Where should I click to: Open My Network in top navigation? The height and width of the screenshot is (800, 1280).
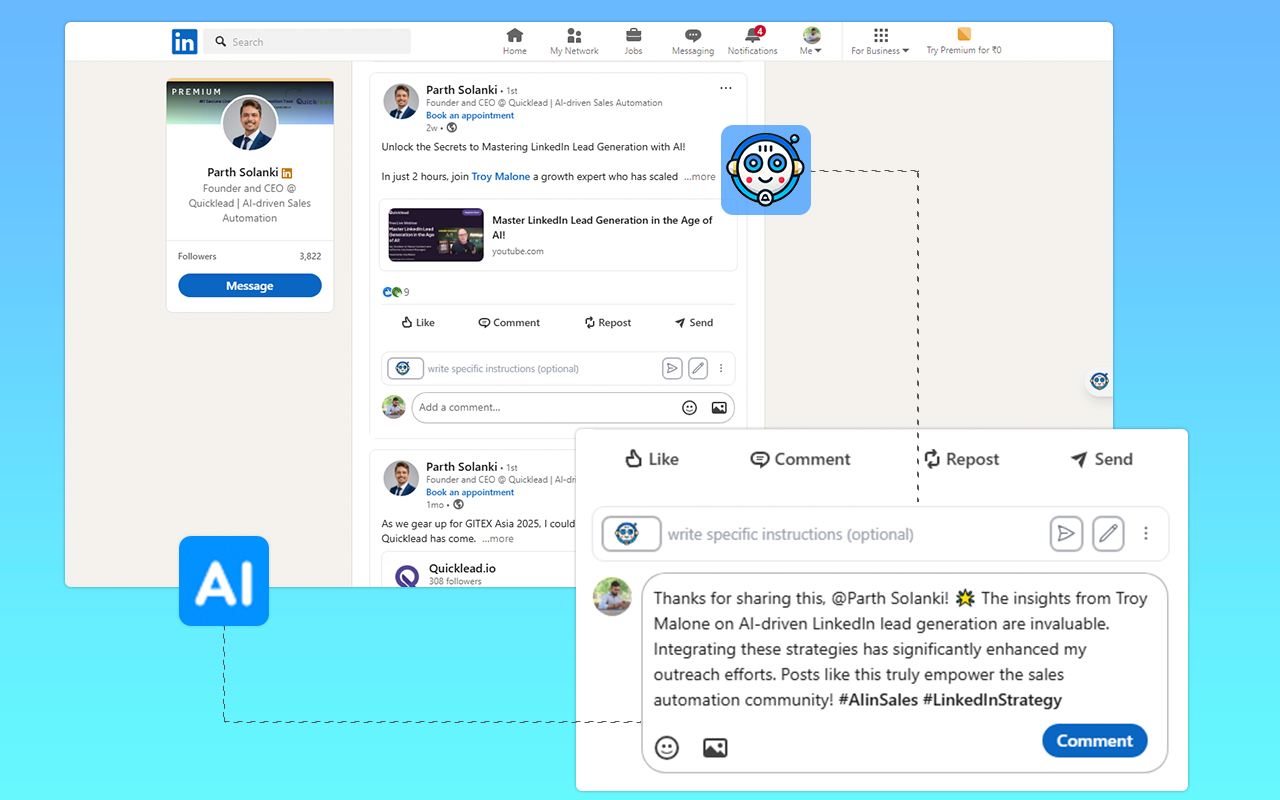[574, 42]
